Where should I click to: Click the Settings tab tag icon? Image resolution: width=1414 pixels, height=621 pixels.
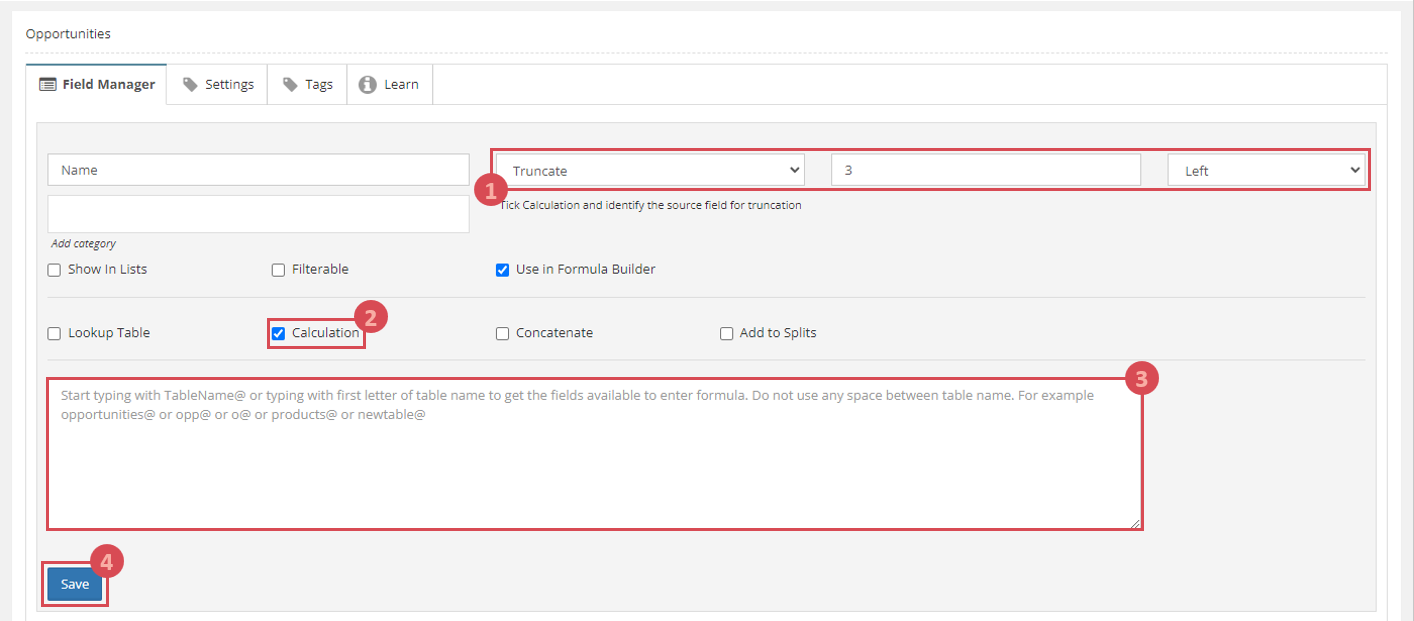tap(190, 85)
